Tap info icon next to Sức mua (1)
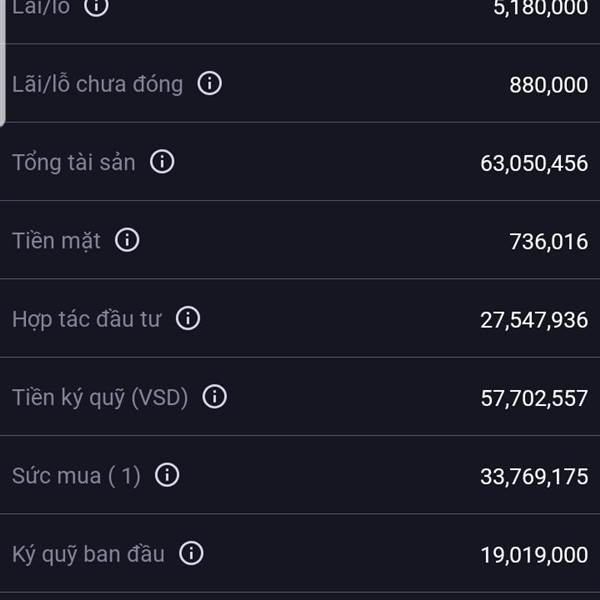600x600 pixels. [167, 475]
